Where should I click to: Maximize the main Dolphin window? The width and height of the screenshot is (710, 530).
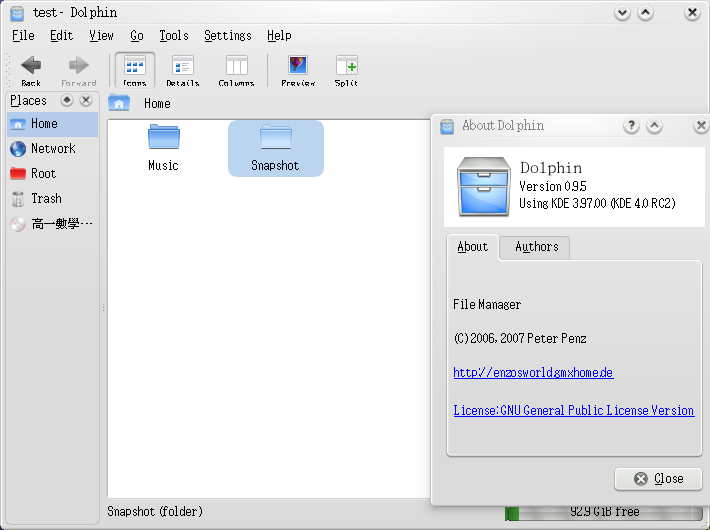646,13
